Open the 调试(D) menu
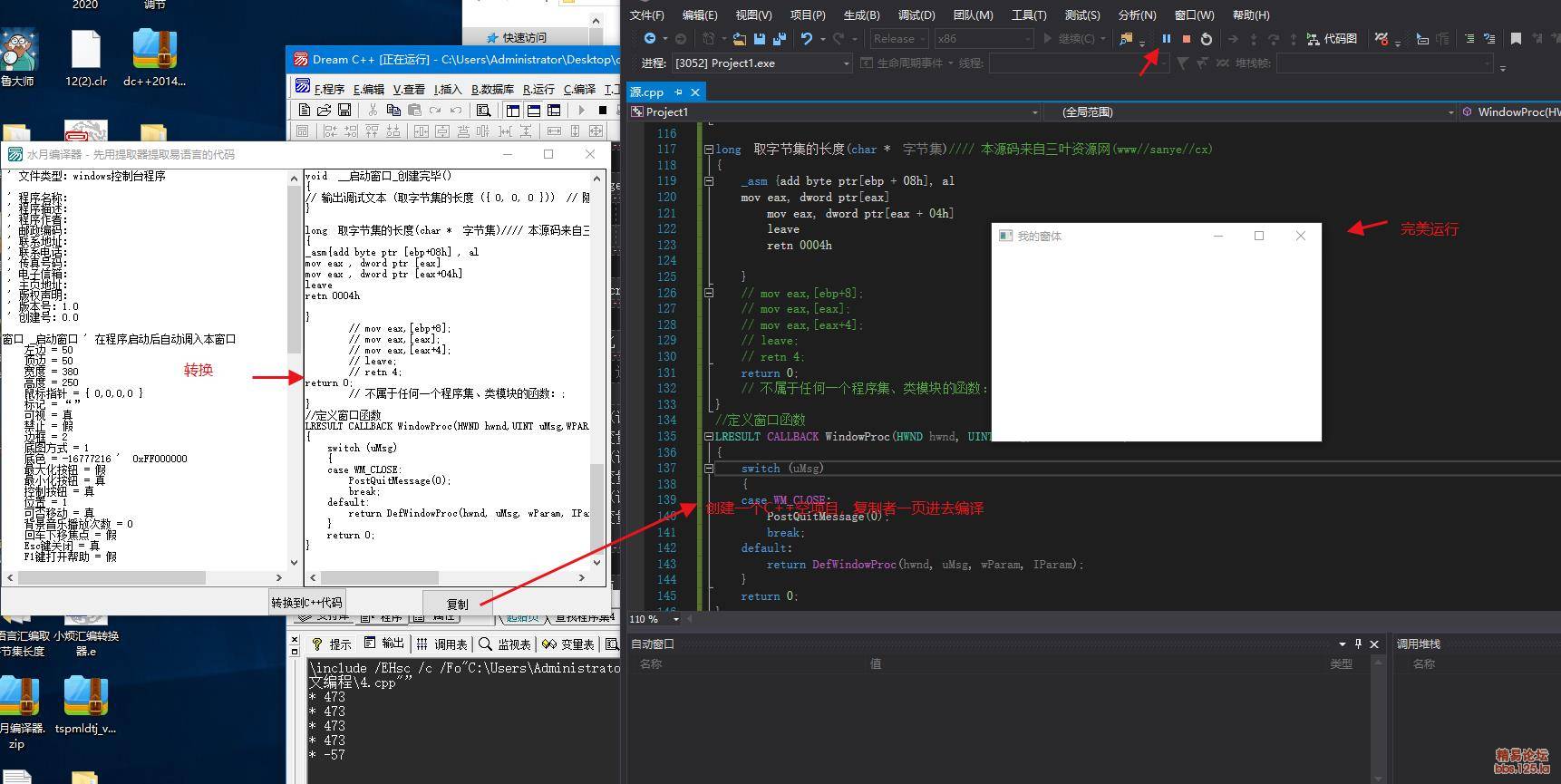Image resolution: width=1561 pixels, height=784 pixels. [x=916, y=15]
